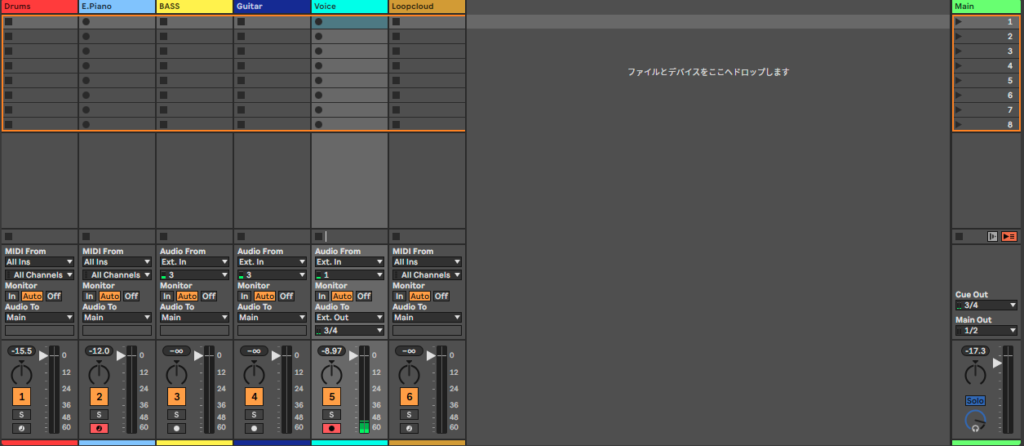Arm the BASS track for recording

pyautogui.click(x=176, y=427)
